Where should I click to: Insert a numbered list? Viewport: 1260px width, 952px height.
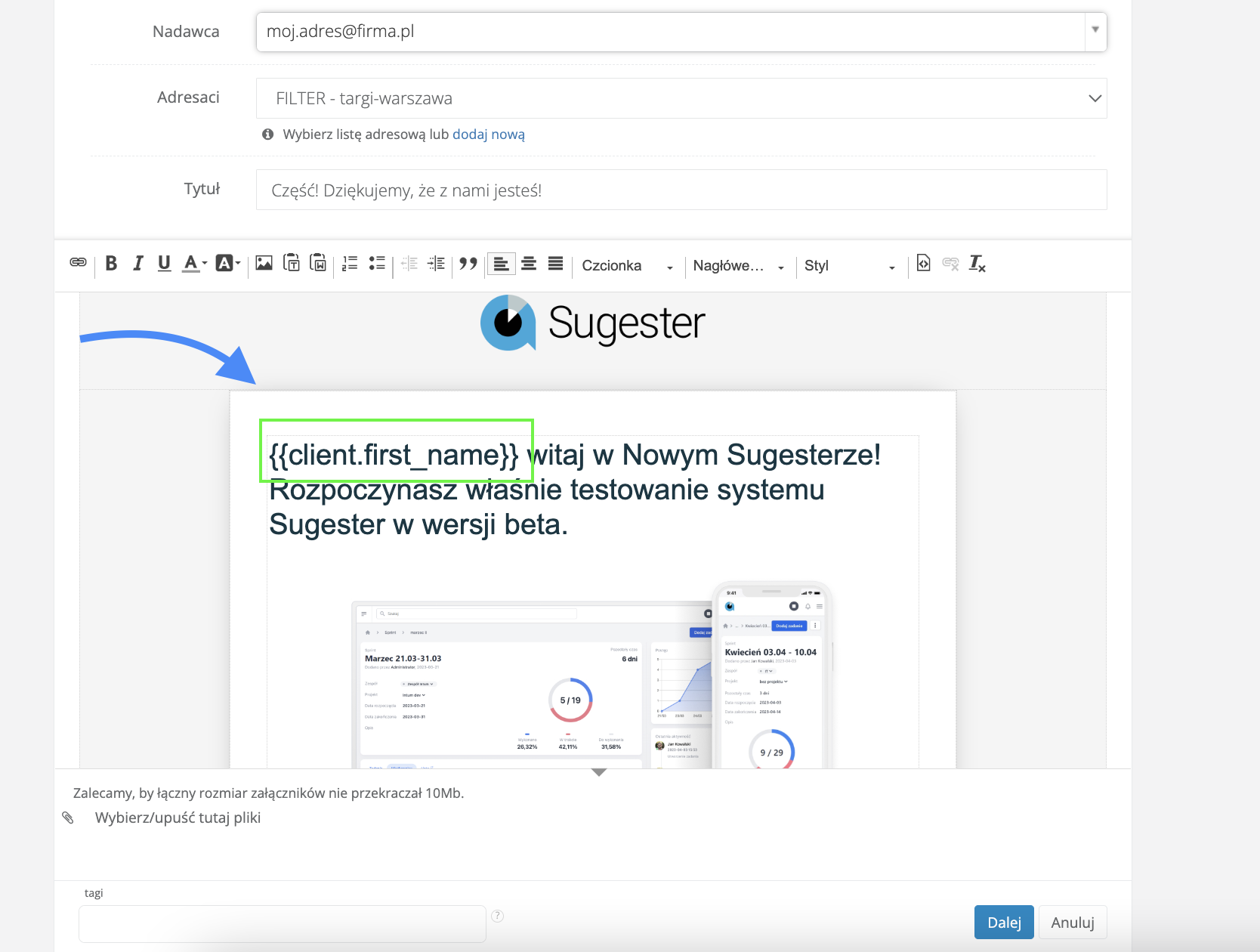click(x=350, y=263)
